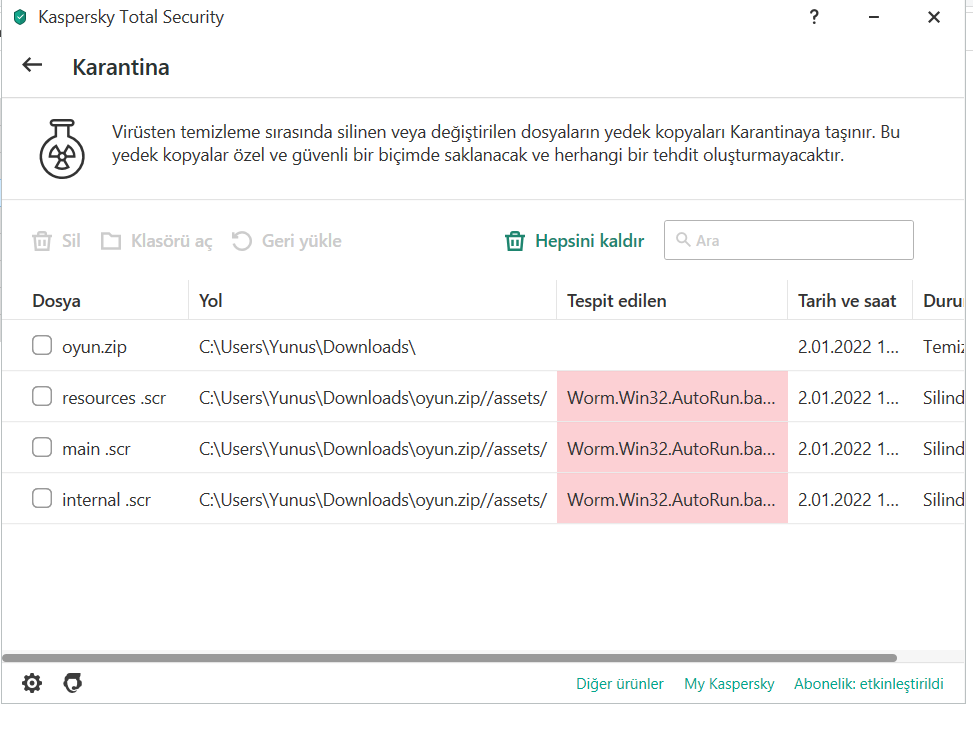Viewport: 973px width, 732px height.
Task: Click the date cell in internal .scr row
Action: [848, 499]
